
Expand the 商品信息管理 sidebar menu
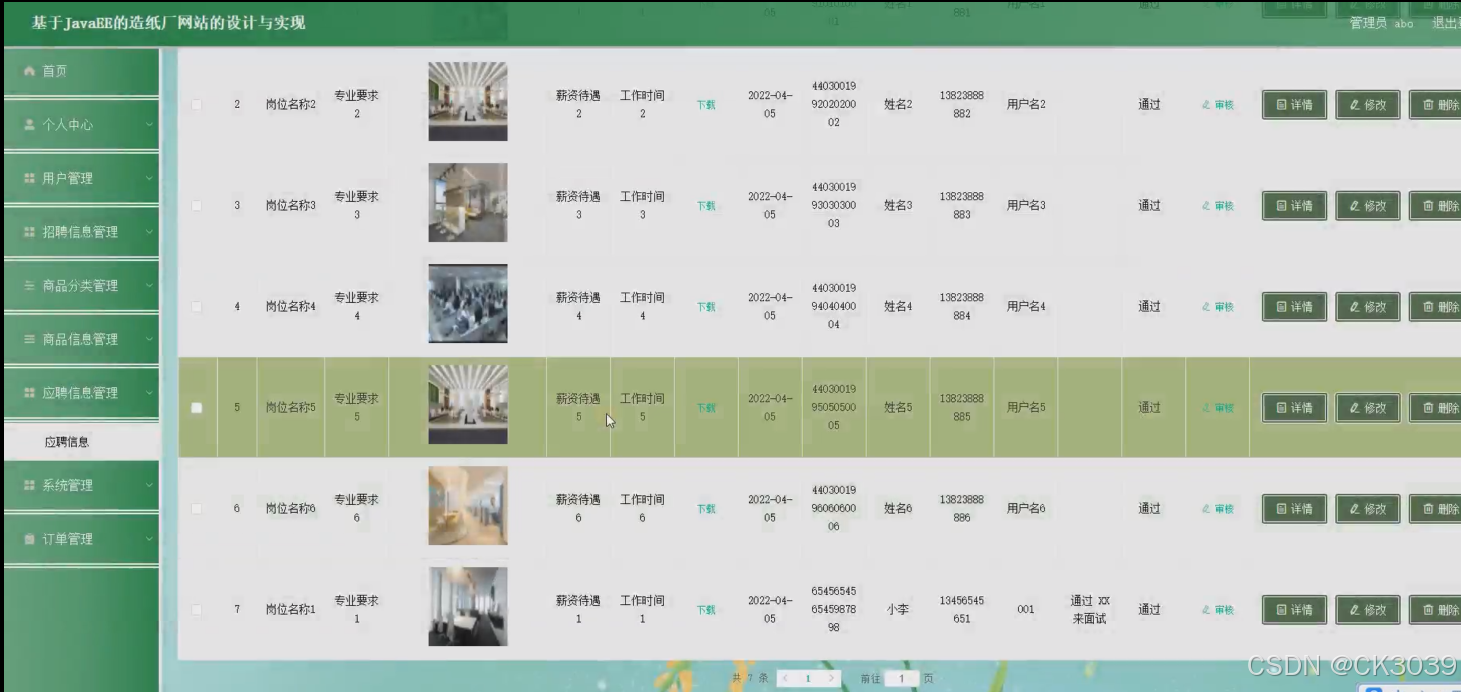pos(81,339)
